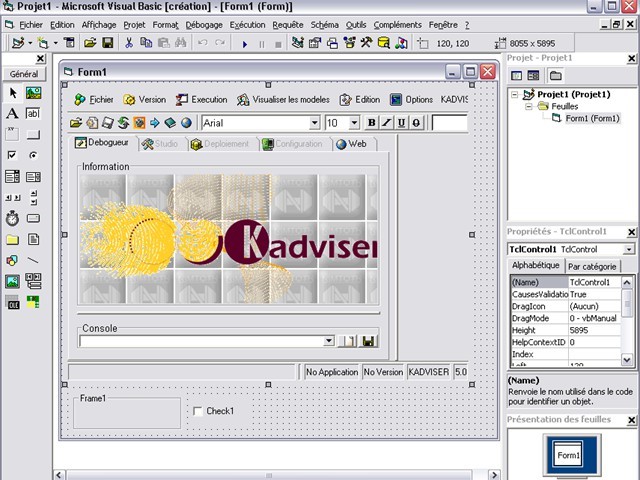Collapse the Projet1 tree node

click(515, 95)
